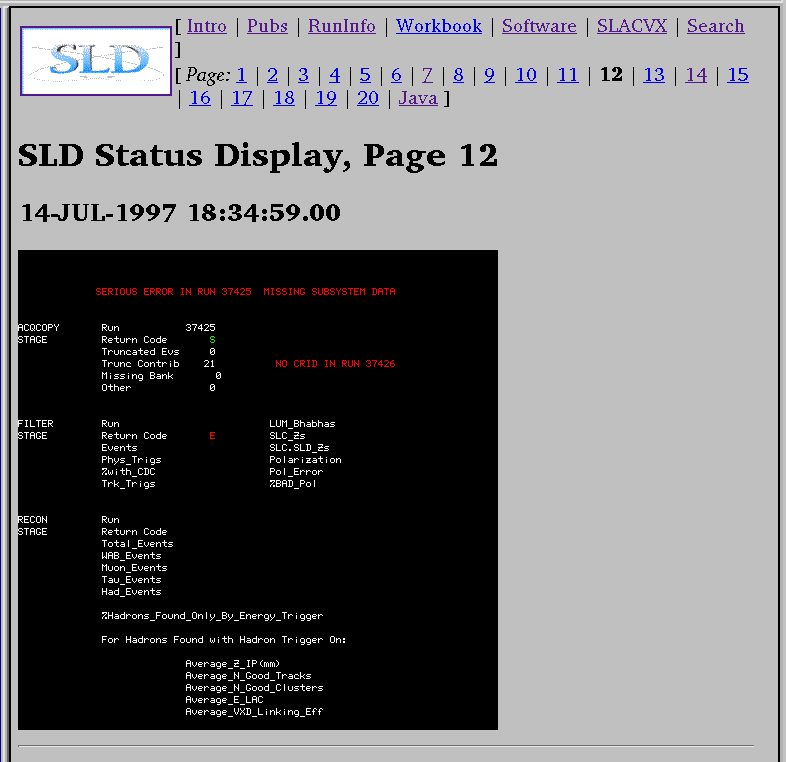The image size is (786, 762).
Task: Click the black status display image
Action: 257,489
